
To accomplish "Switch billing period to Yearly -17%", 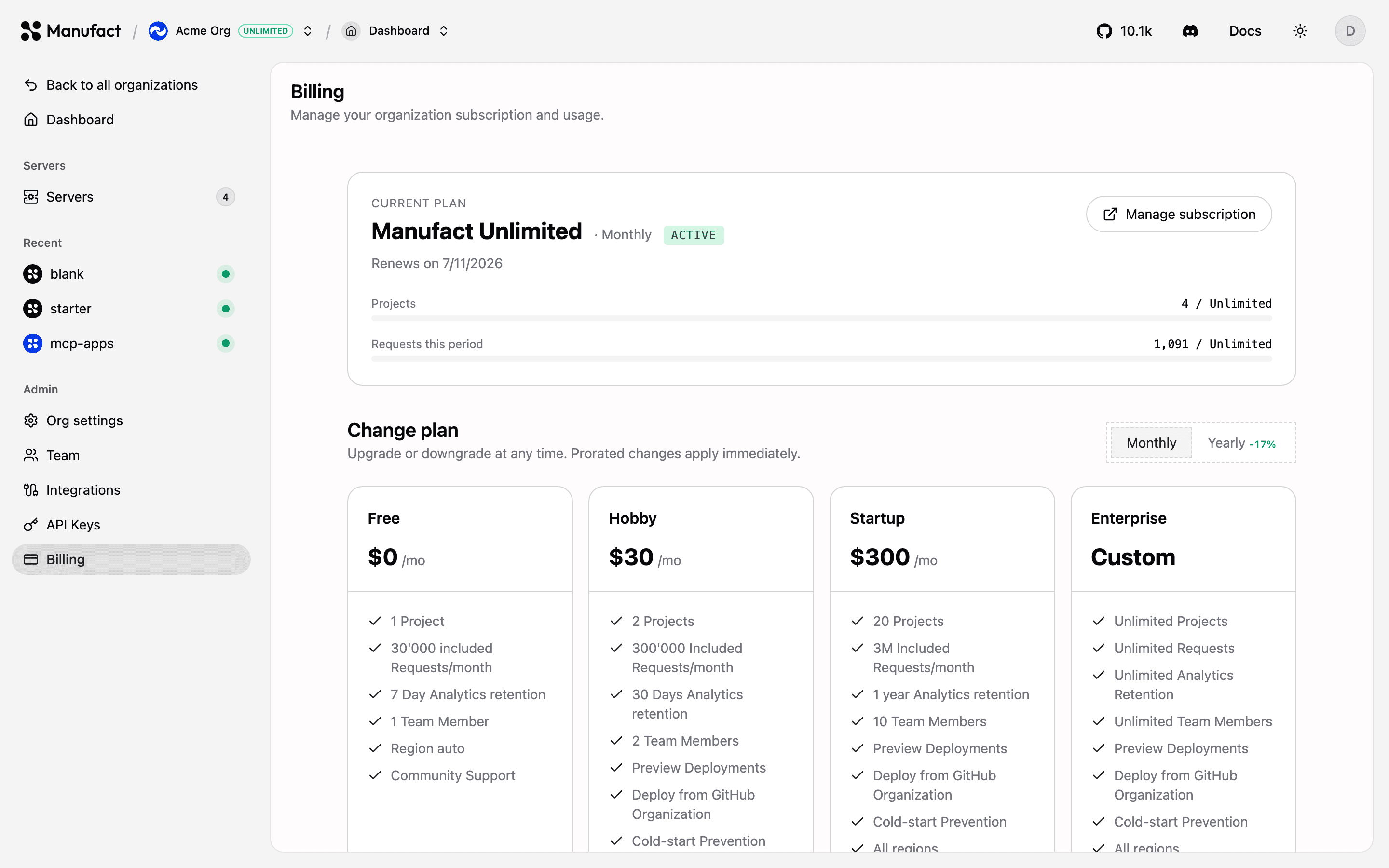I will (1241, 443).
